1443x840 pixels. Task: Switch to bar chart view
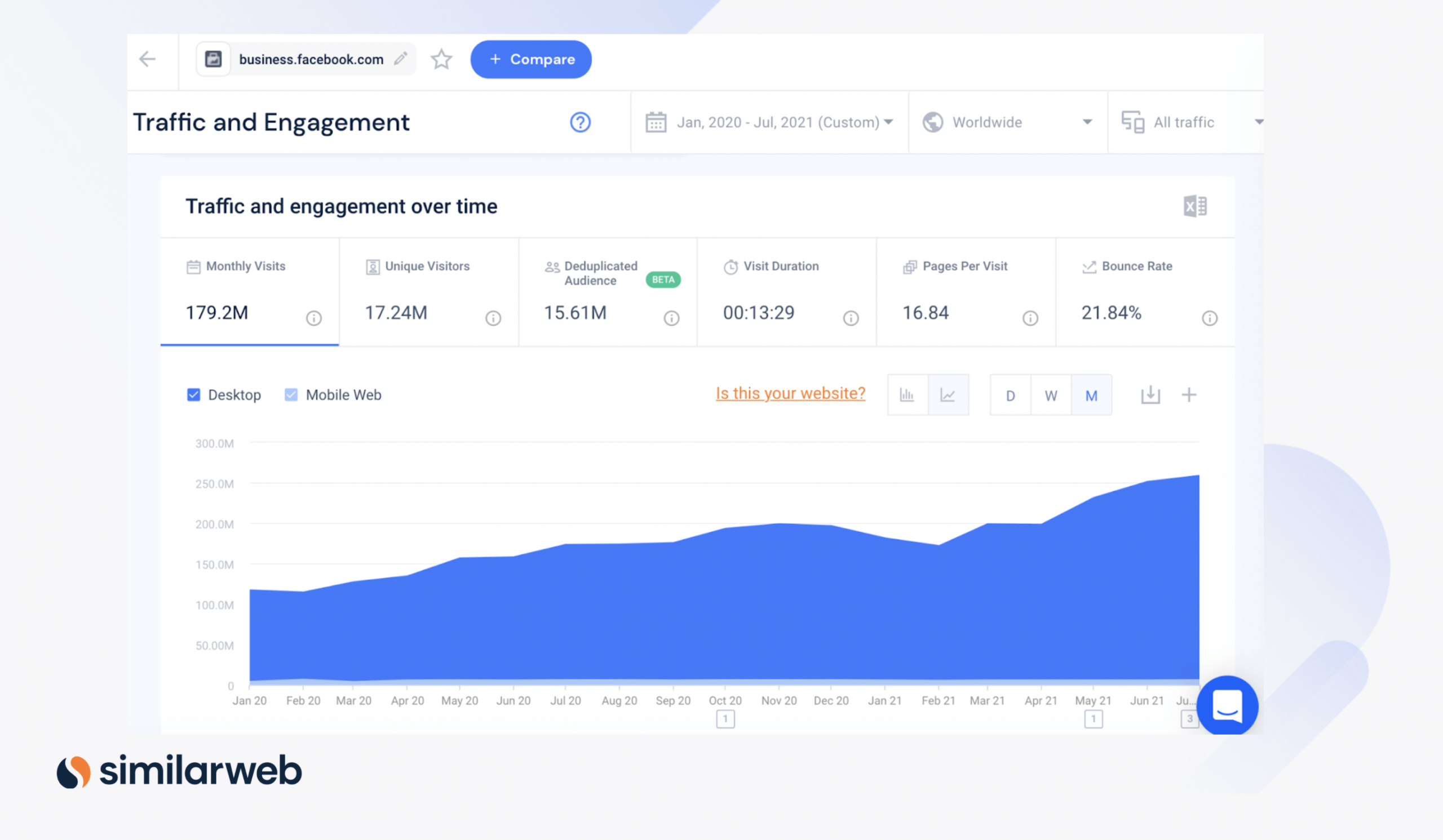click(x=908, y=395)
